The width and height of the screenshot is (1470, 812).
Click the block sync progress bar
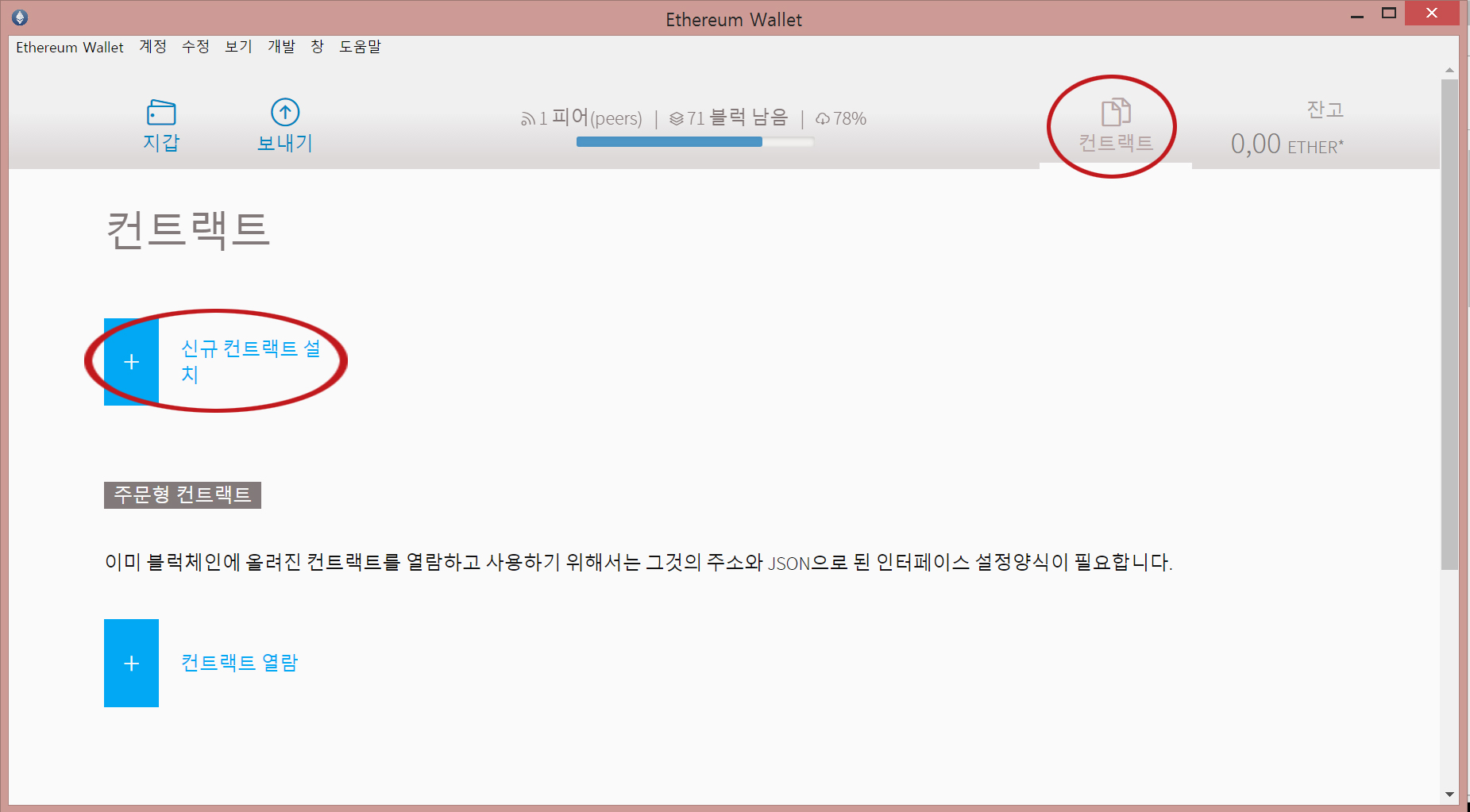click(693, 141)
